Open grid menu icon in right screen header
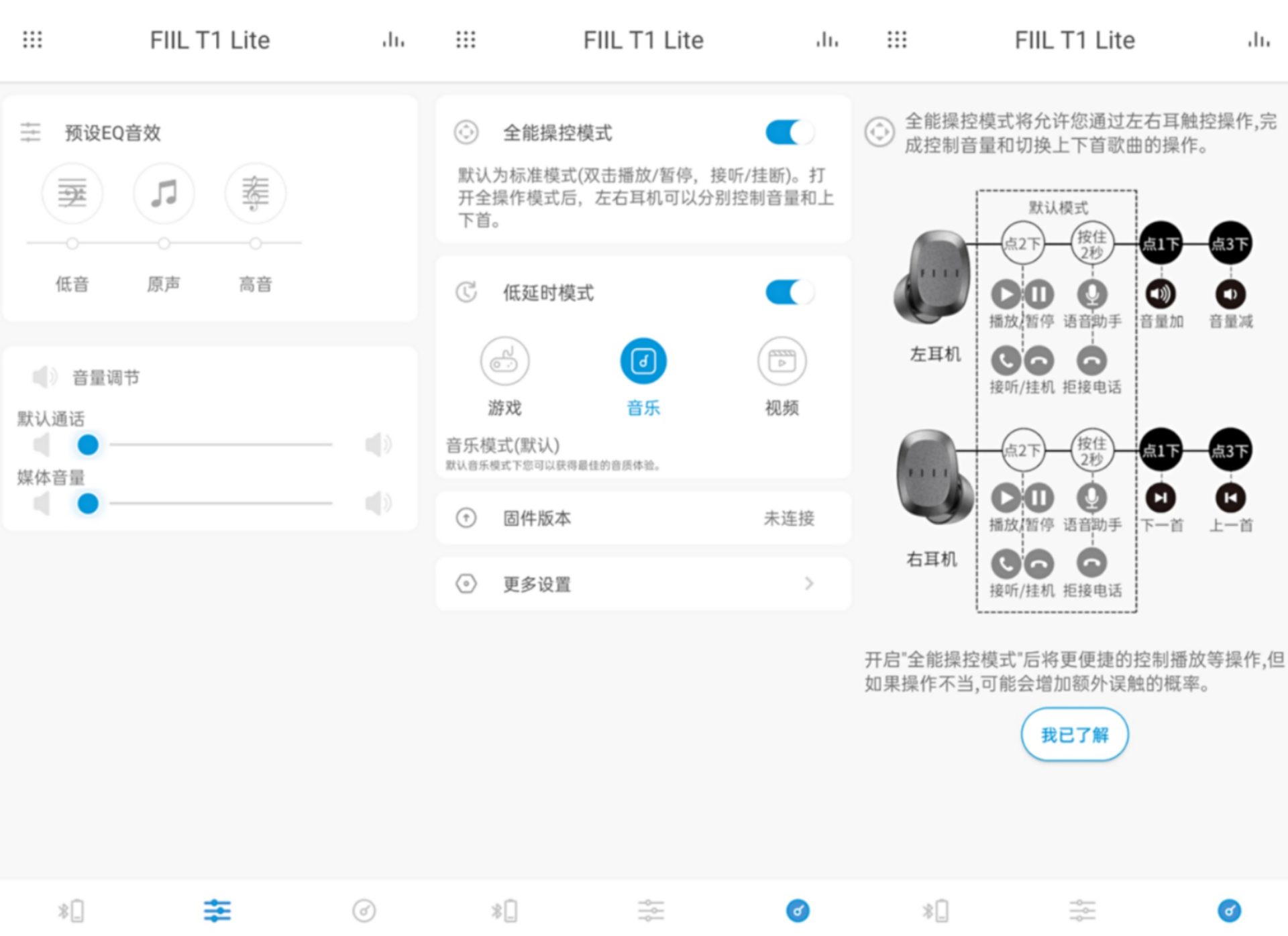This screenshot has width=1288, height=936. [897, 40]
